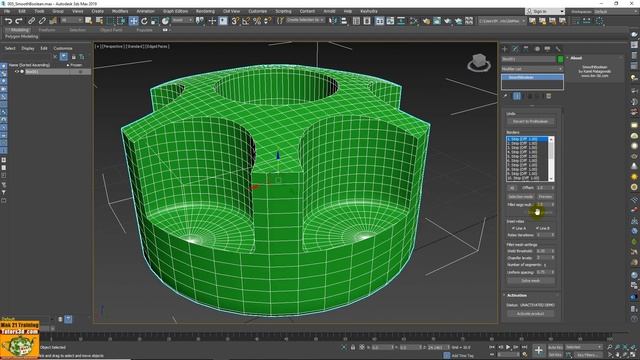This screenshot has height=360, width=640.
Task: Open the Rendering menu
Action: click(x=205, y=11)
